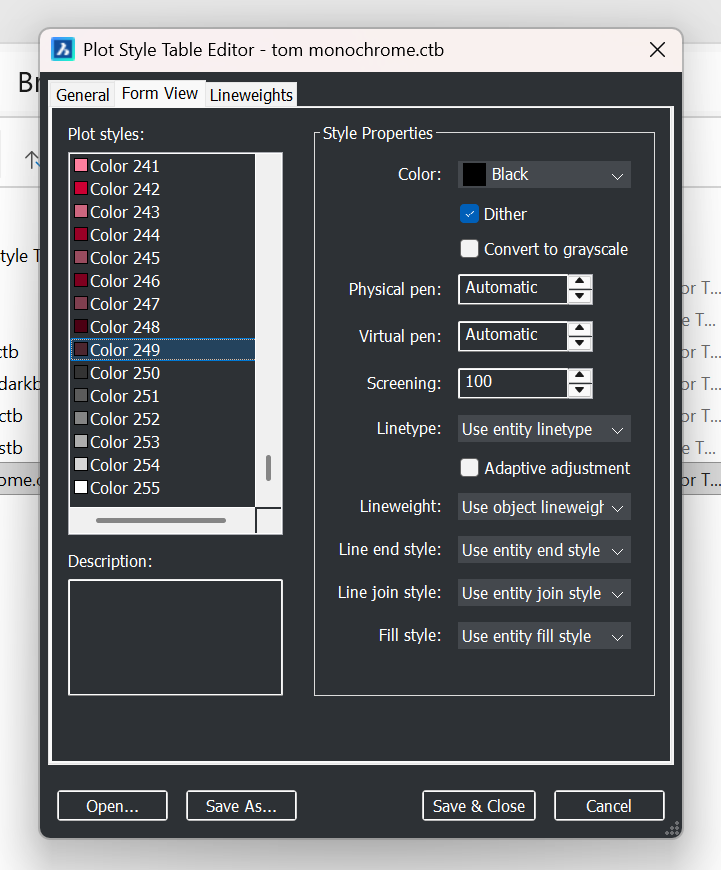Open the Black color picker dropdown
This screenshot has width=721, height=870.
coord(544,174)
